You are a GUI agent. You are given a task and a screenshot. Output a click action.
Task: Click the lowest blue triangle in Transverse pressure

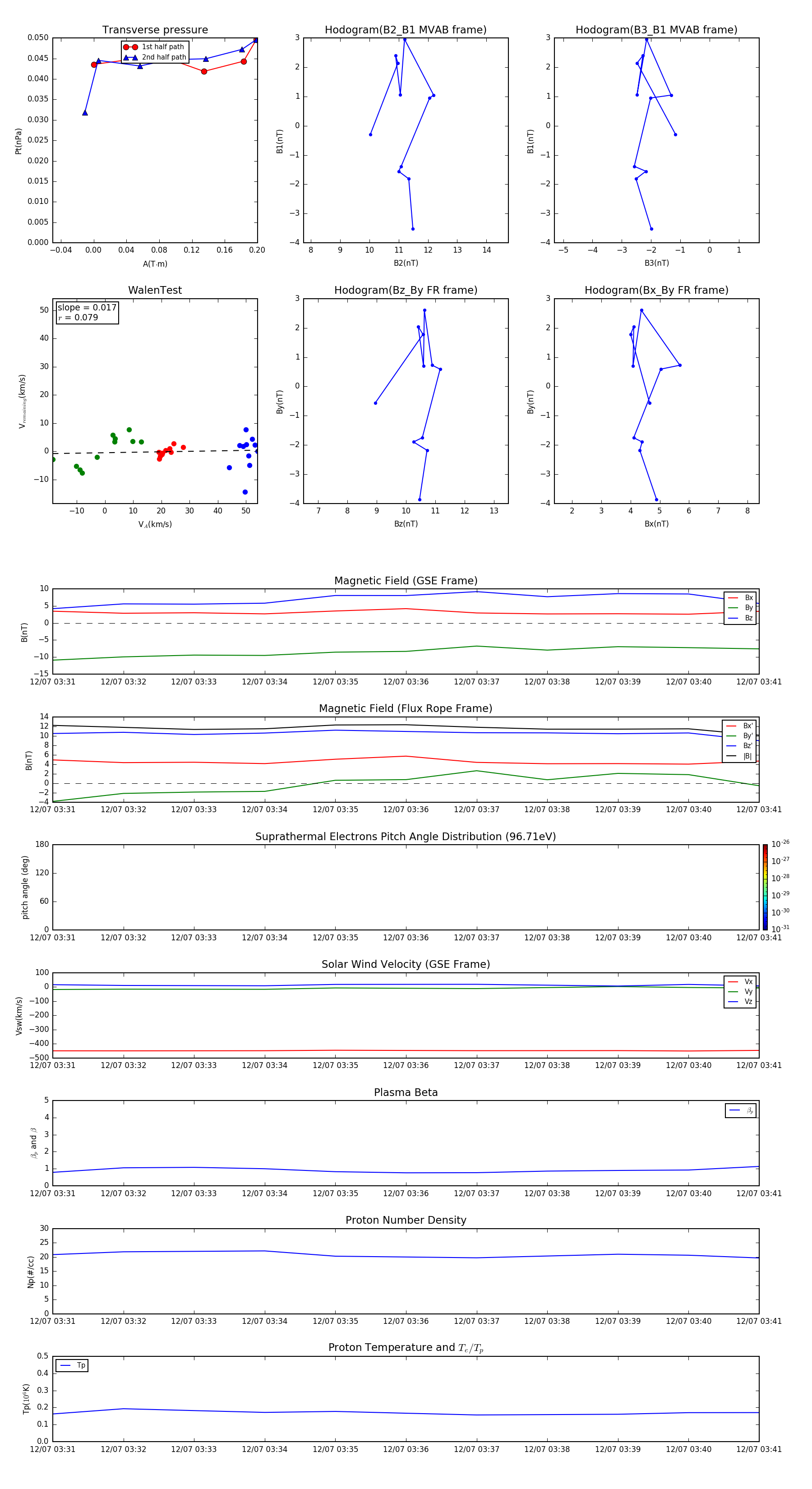point(85,113)
